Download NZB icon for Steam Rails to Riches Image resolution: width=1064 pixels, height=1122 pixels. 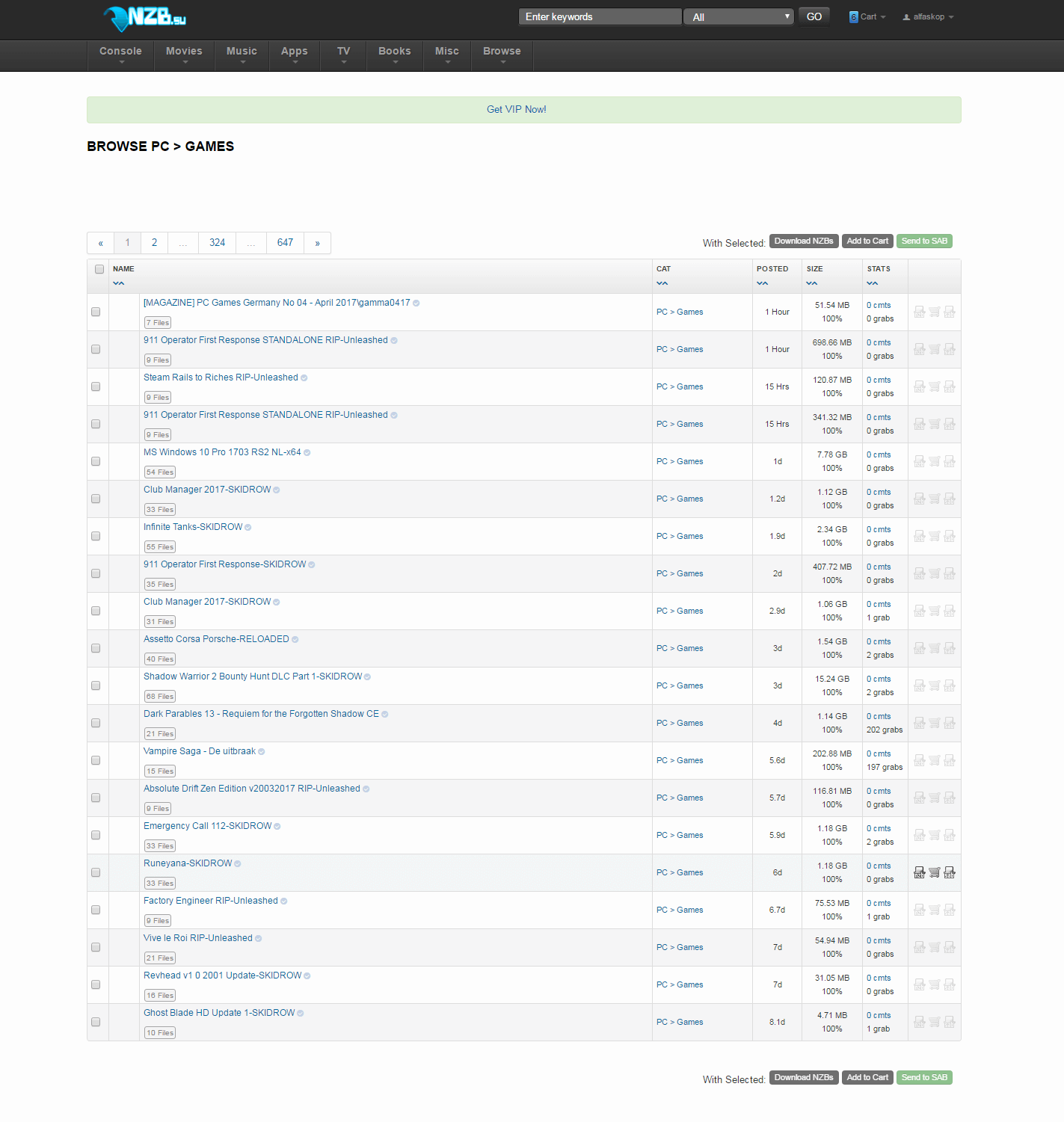[x=920, y=386]
